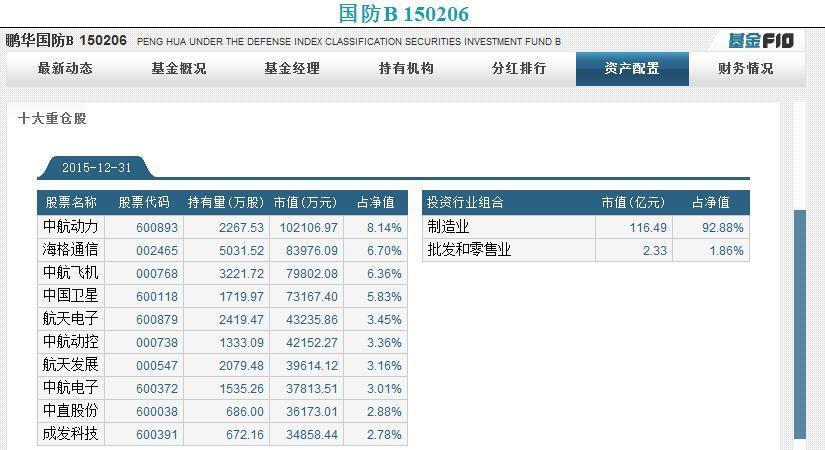Viewport: 825px width, 450px height.
Task: Select stock name 中航动力
Action: click(x=71, y=227)
